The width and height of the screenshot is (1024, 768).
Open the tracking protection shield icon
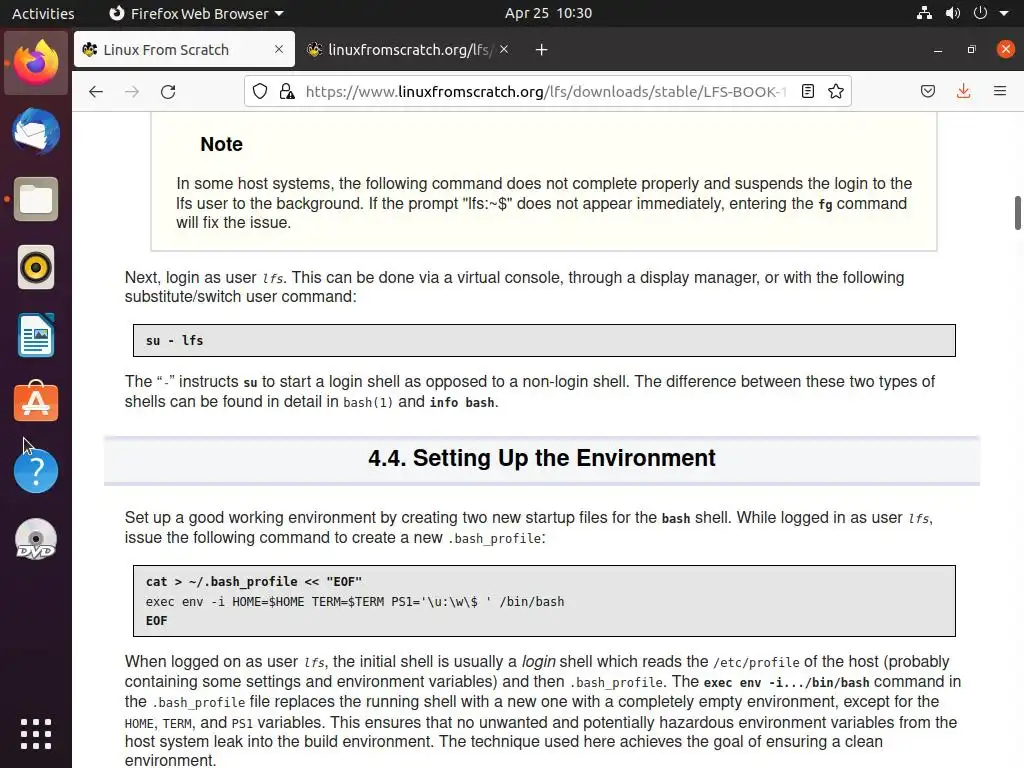(260, 91)
